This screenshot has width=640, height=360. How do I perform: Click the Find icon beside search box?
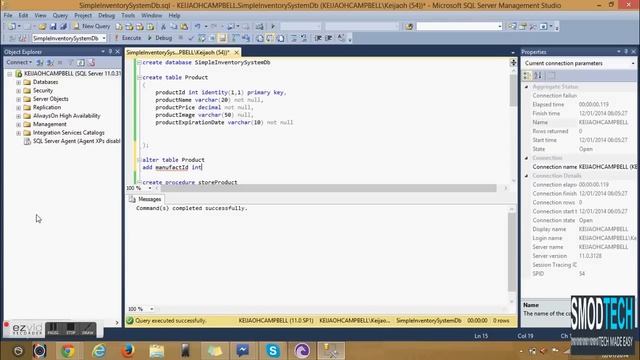[x=409, y=27]
